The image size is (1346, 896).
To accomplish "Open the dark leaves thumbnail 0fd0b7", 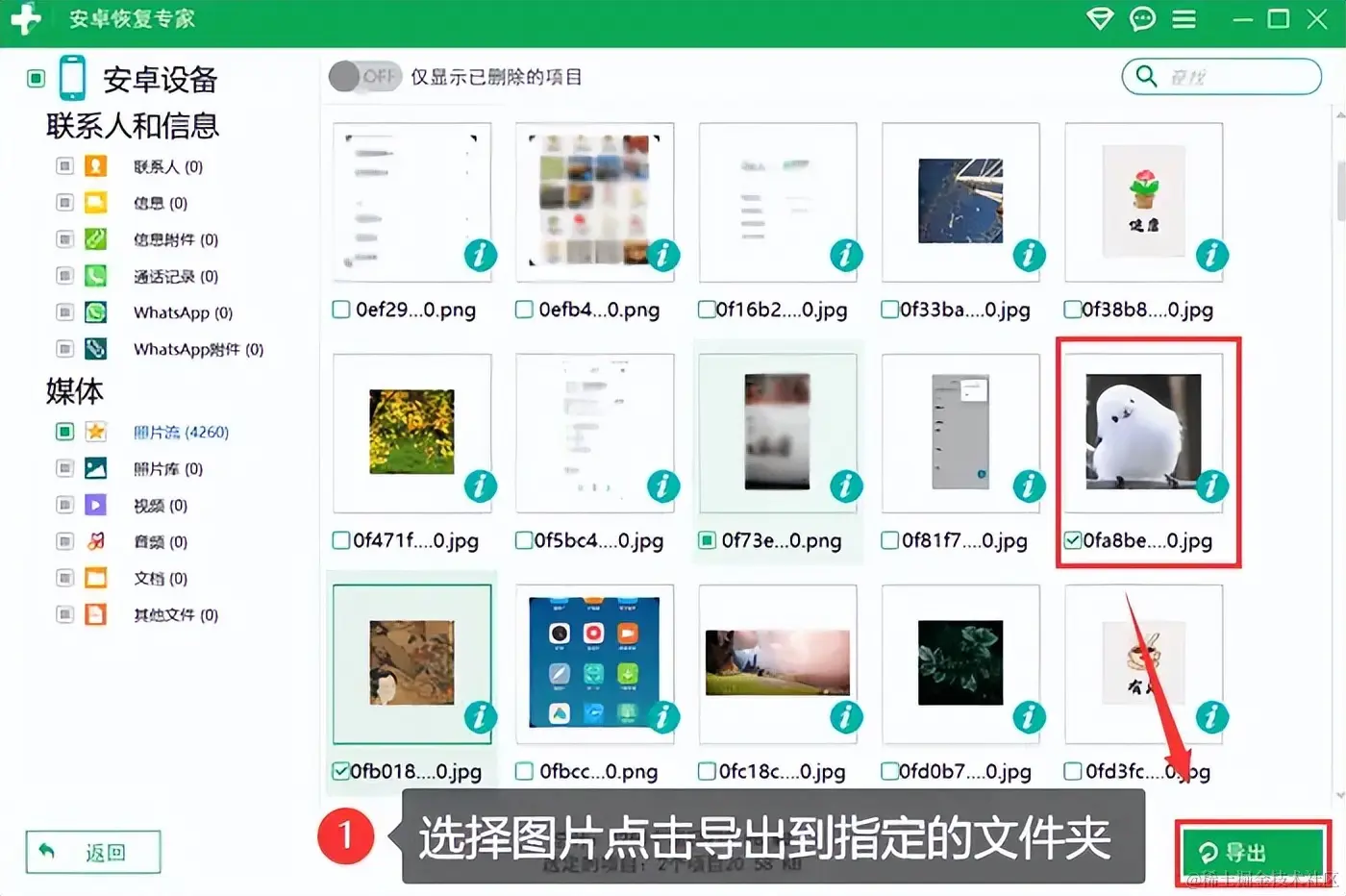I will [x=960, y=662].
